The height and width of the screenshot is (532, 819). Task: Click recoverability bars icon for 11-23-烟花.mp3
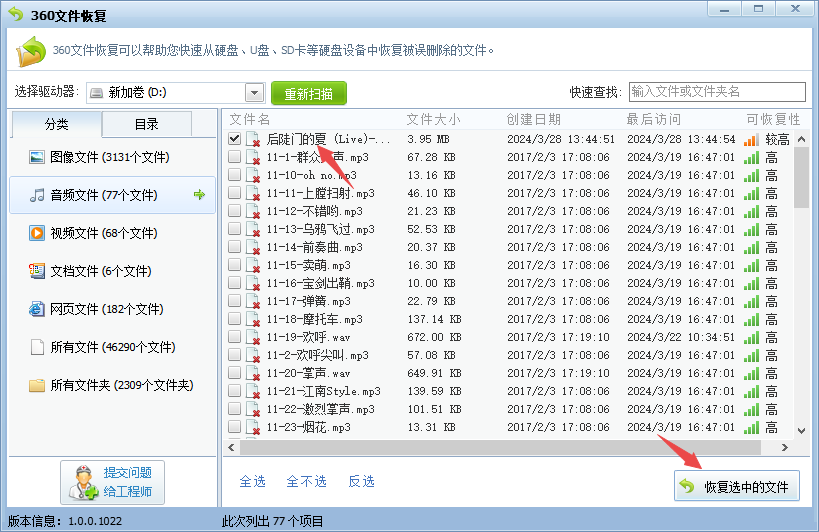(x=751, y=428)
